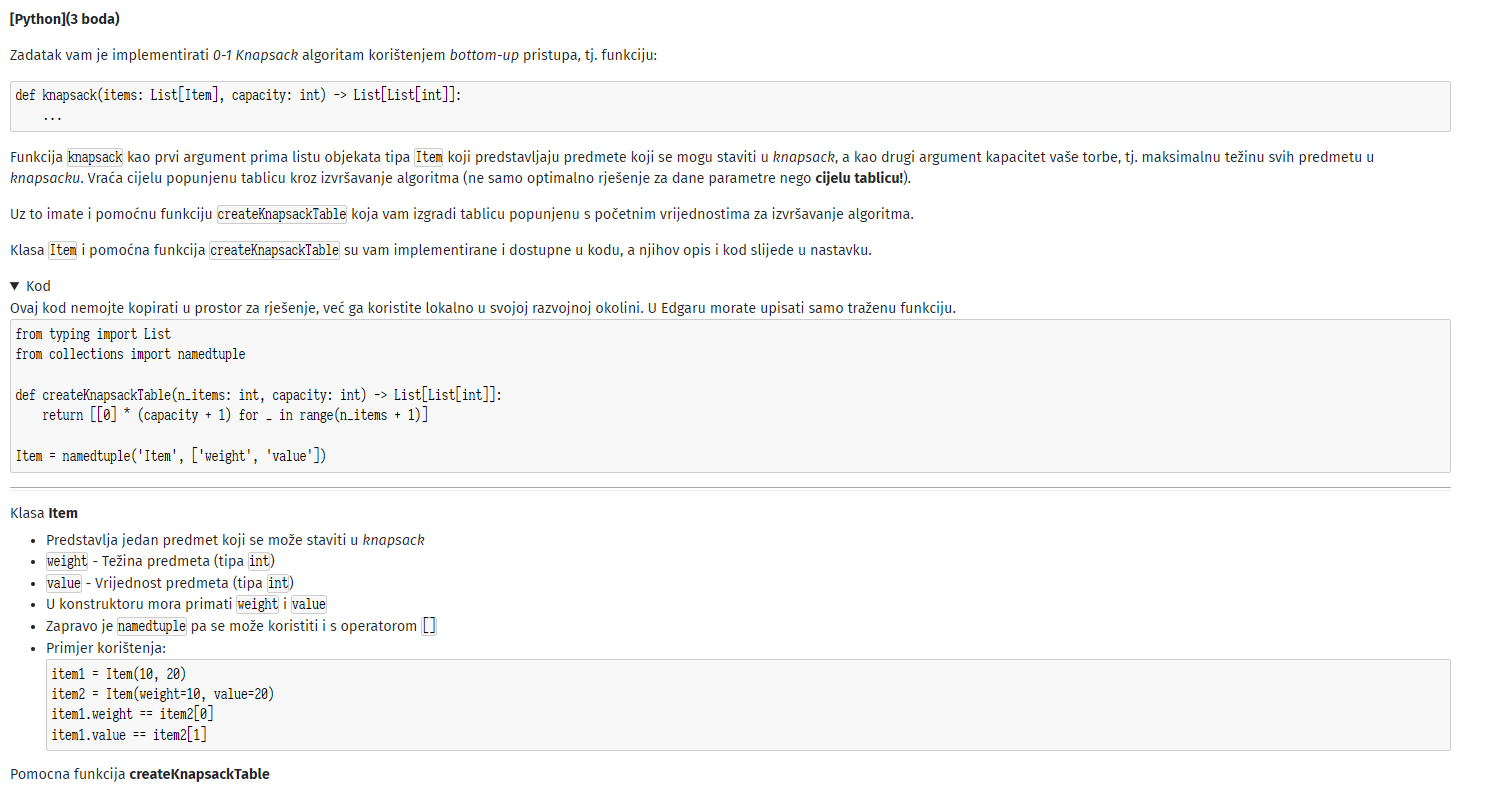
Task: Click the knapsack function signature code block
Action: (x=730, y=106)
